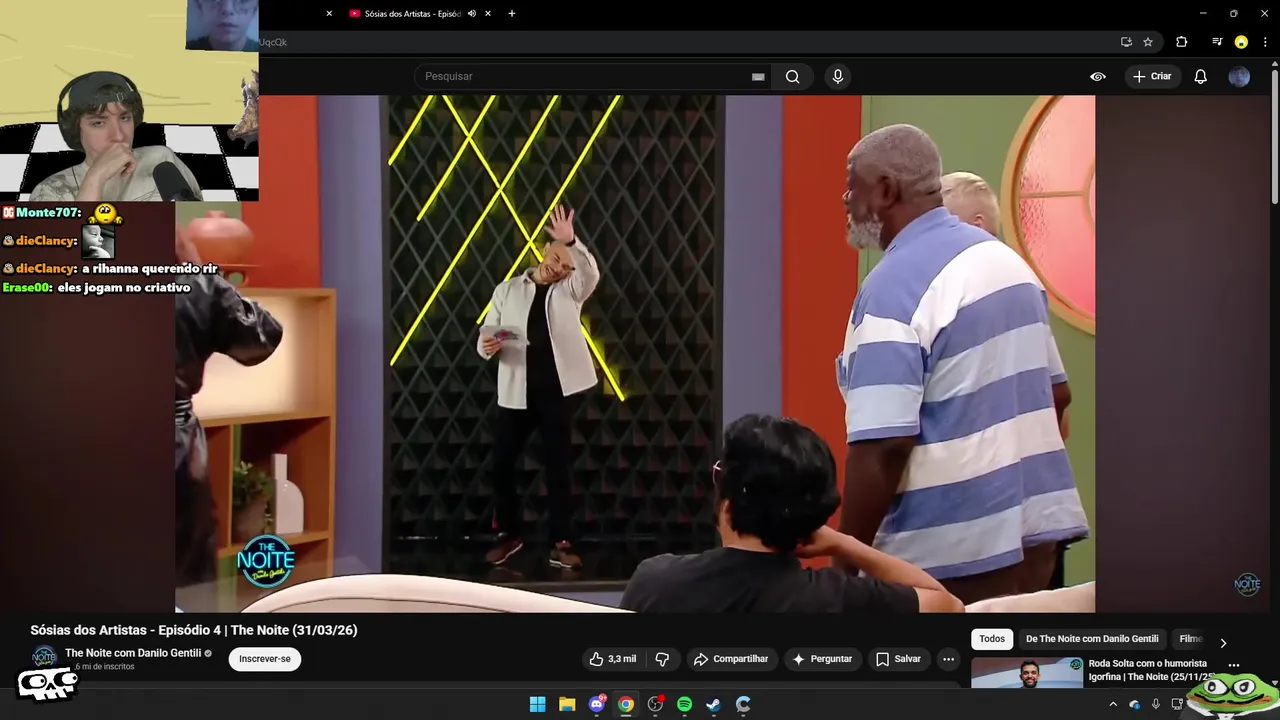
Task: Select De The Noite com Danilo Gentili chip
Action: (1092, 639)
